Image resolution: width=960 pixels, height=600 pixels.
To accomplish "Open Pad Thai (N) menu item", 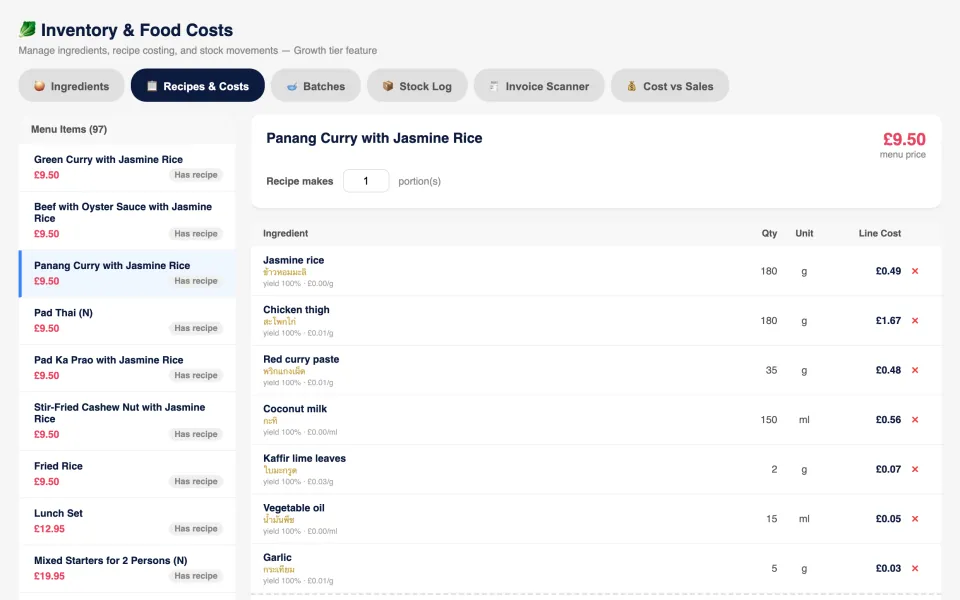I will point(127,321).
